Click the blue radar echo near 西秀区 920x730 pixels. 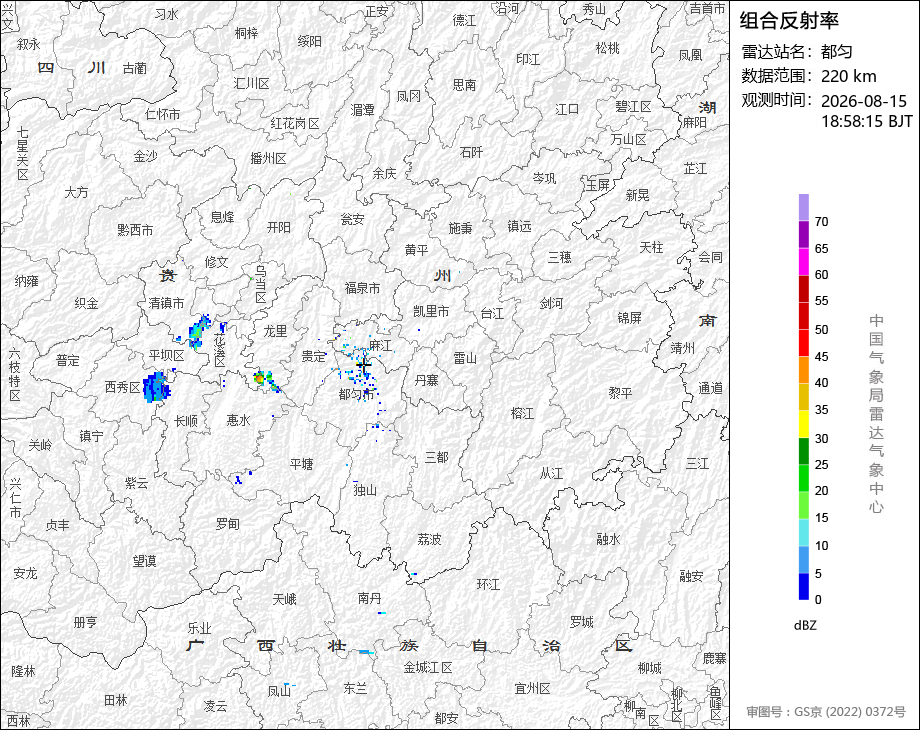(157, 387)
